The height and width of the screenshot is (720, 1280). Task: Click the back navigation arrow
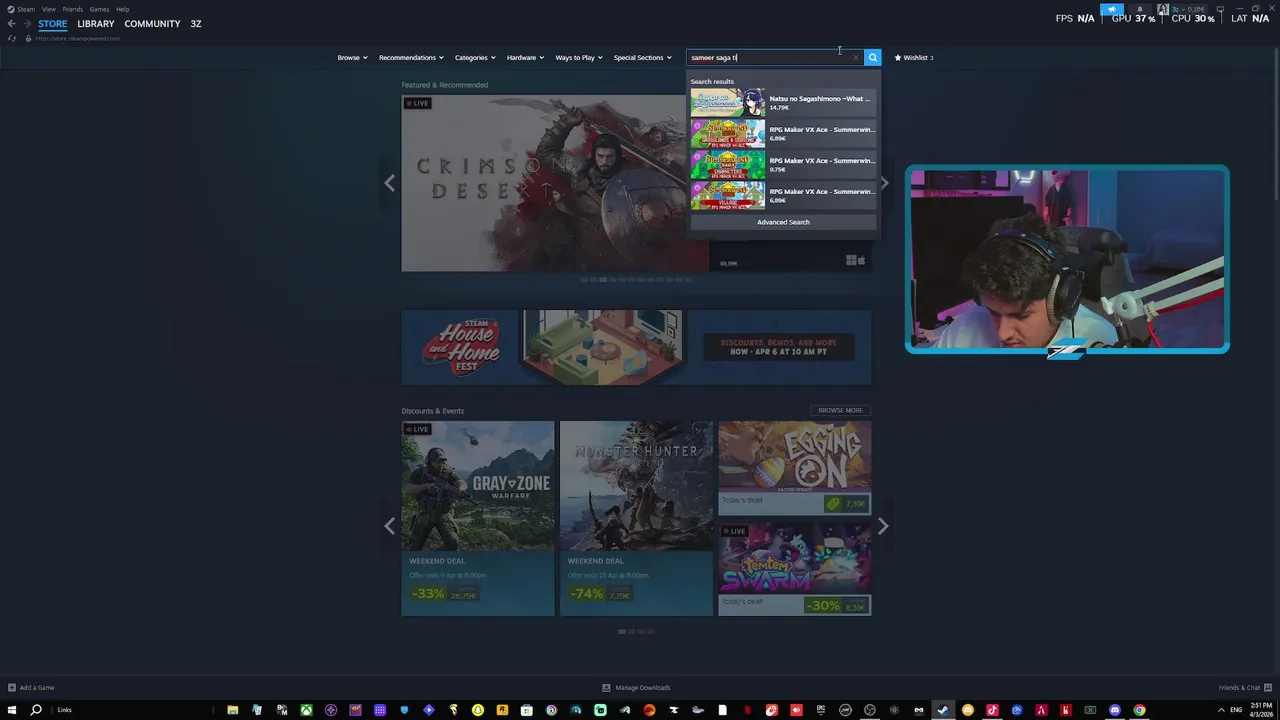(11, 24)
